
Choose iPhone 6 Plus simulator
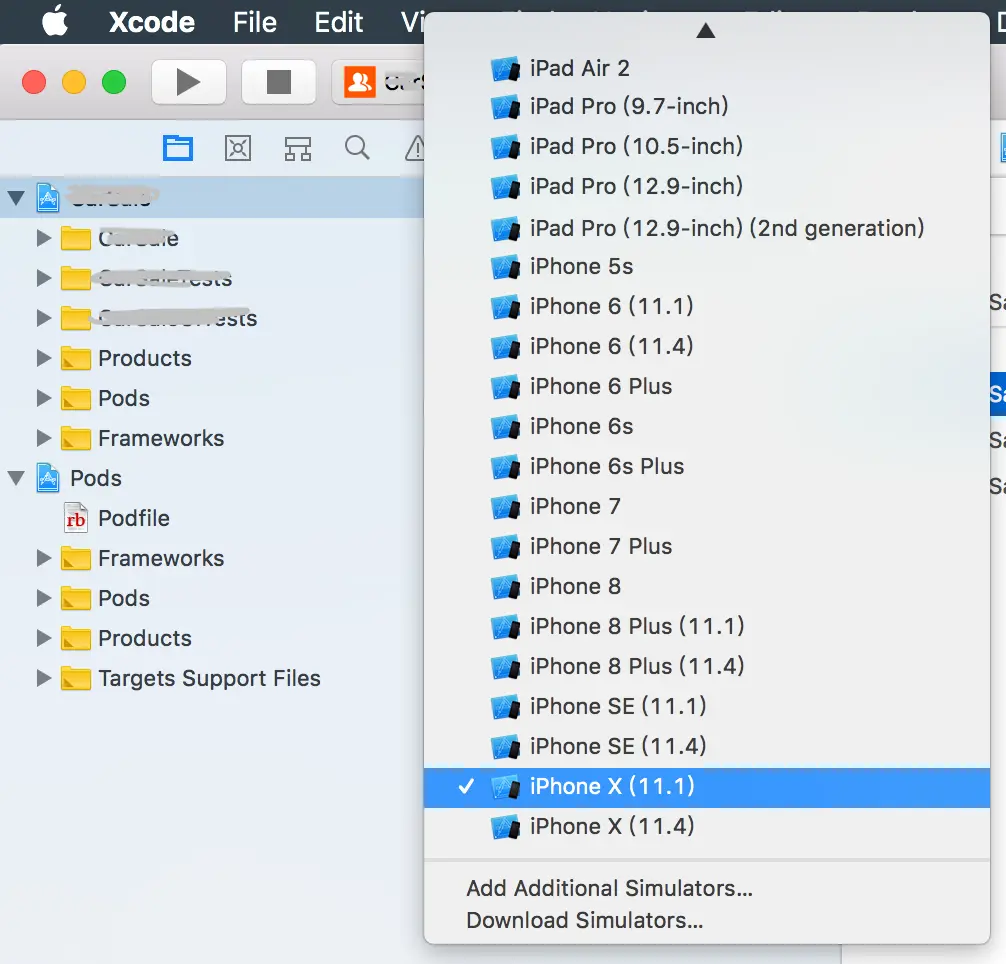pyautogui.click(x=706, y=387)
